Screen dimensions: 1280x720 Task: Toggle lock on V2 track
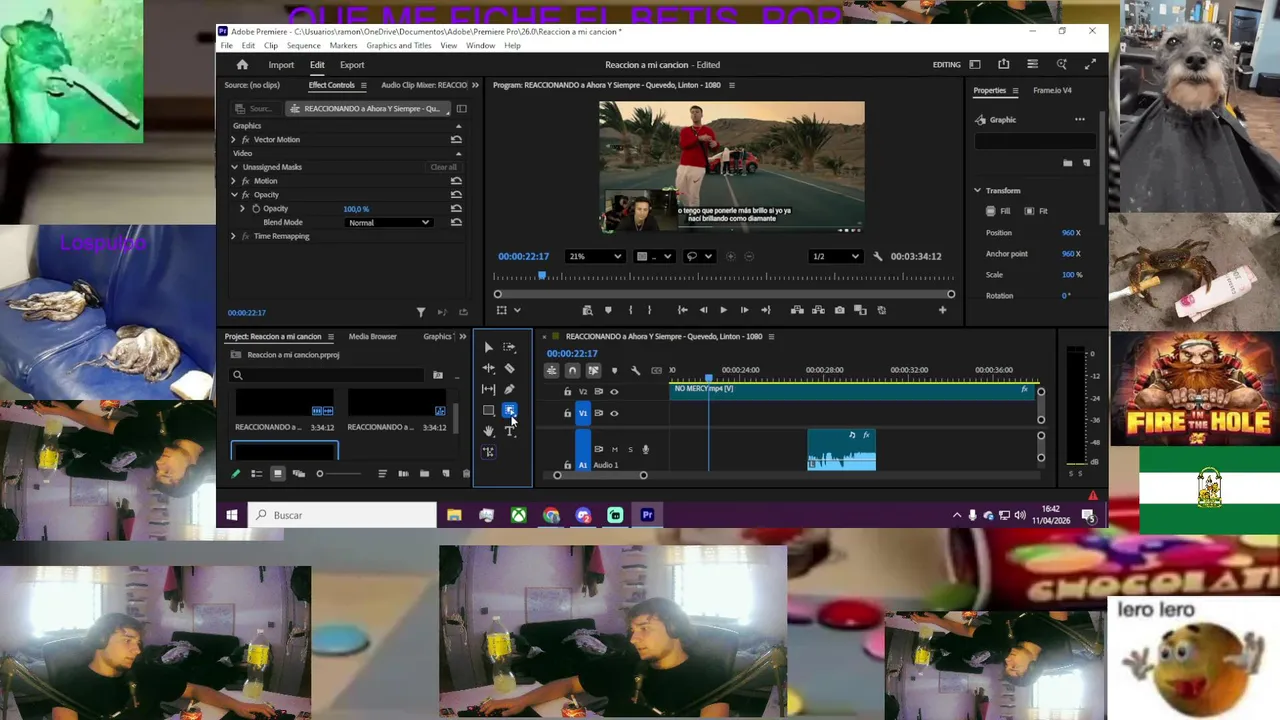tap(568, 392)
